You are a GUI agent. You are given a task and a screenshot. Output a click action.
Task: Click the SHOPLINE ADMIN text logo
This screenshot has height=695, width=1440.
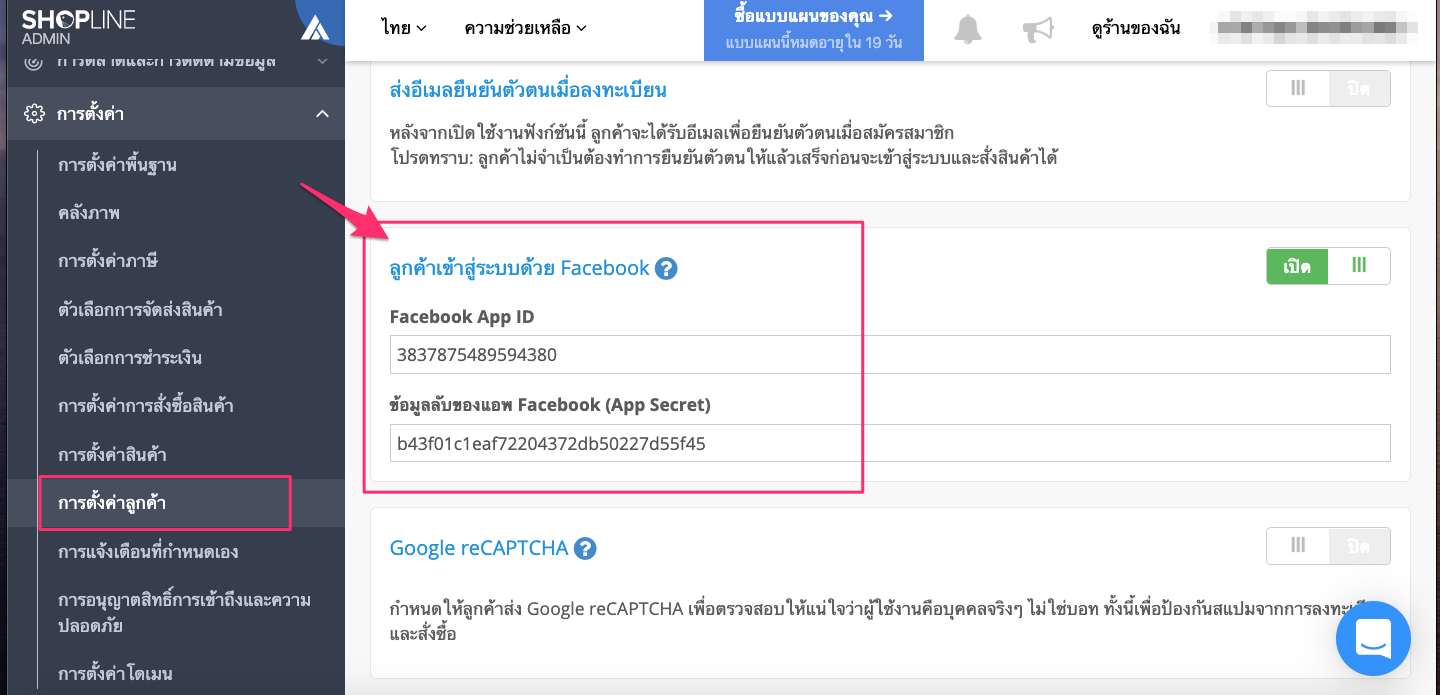click(78, 27)
